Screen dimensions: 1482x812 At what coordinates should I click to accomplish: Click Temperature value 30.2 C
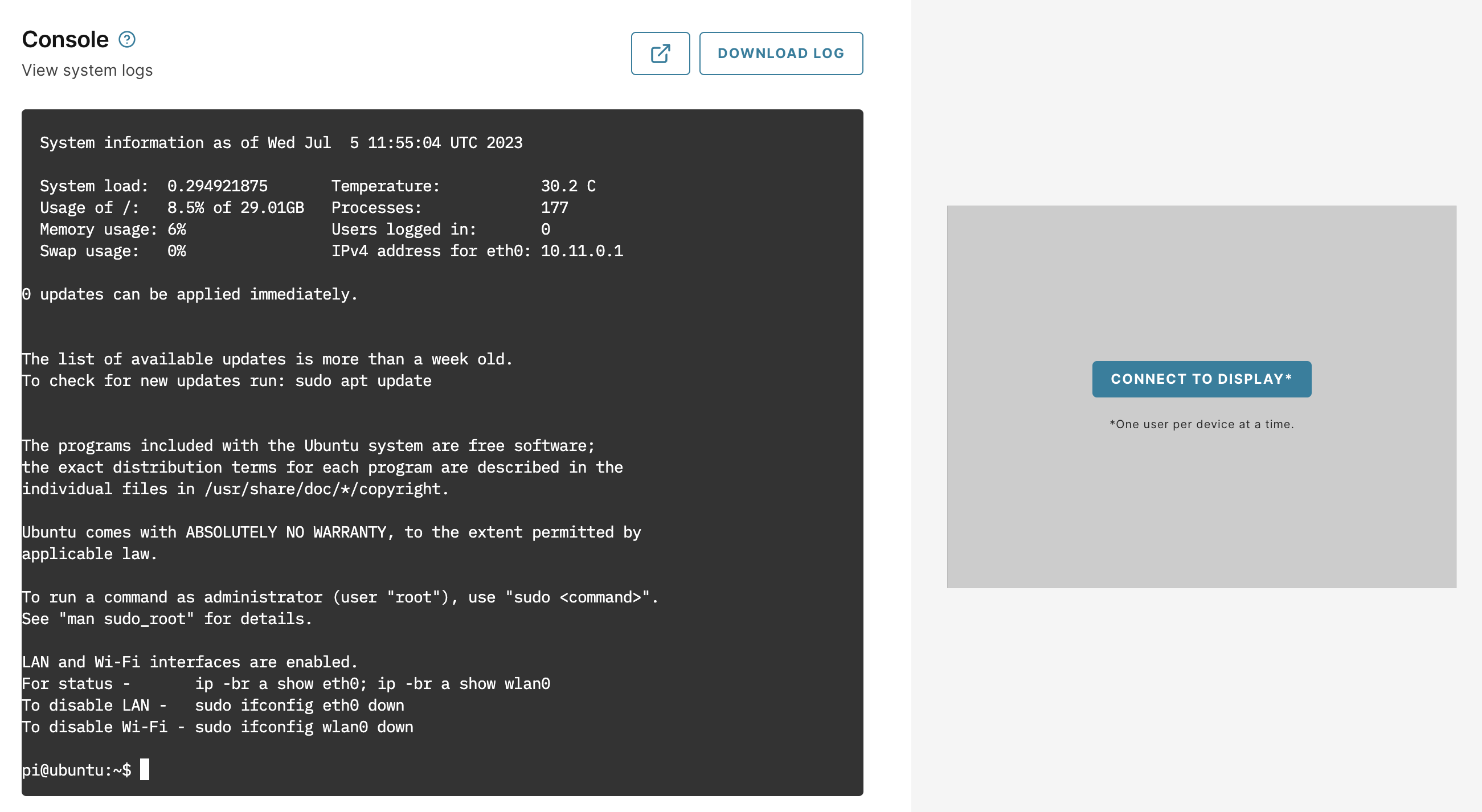click(568, 186)
